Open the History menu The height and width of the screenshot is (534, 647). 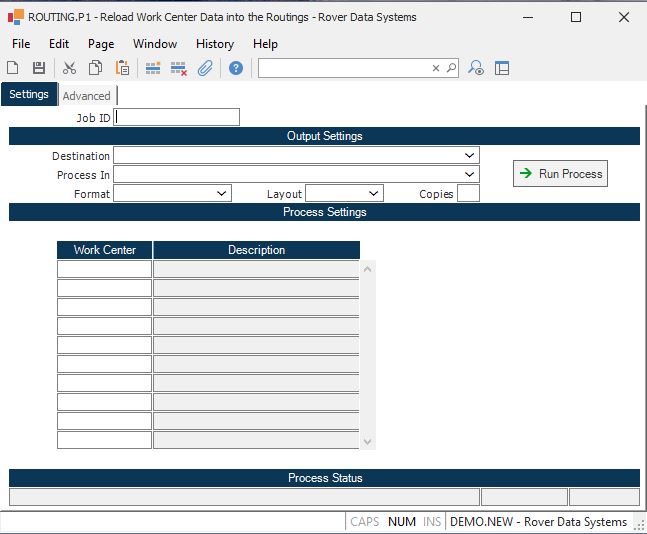tap(214, 44)
